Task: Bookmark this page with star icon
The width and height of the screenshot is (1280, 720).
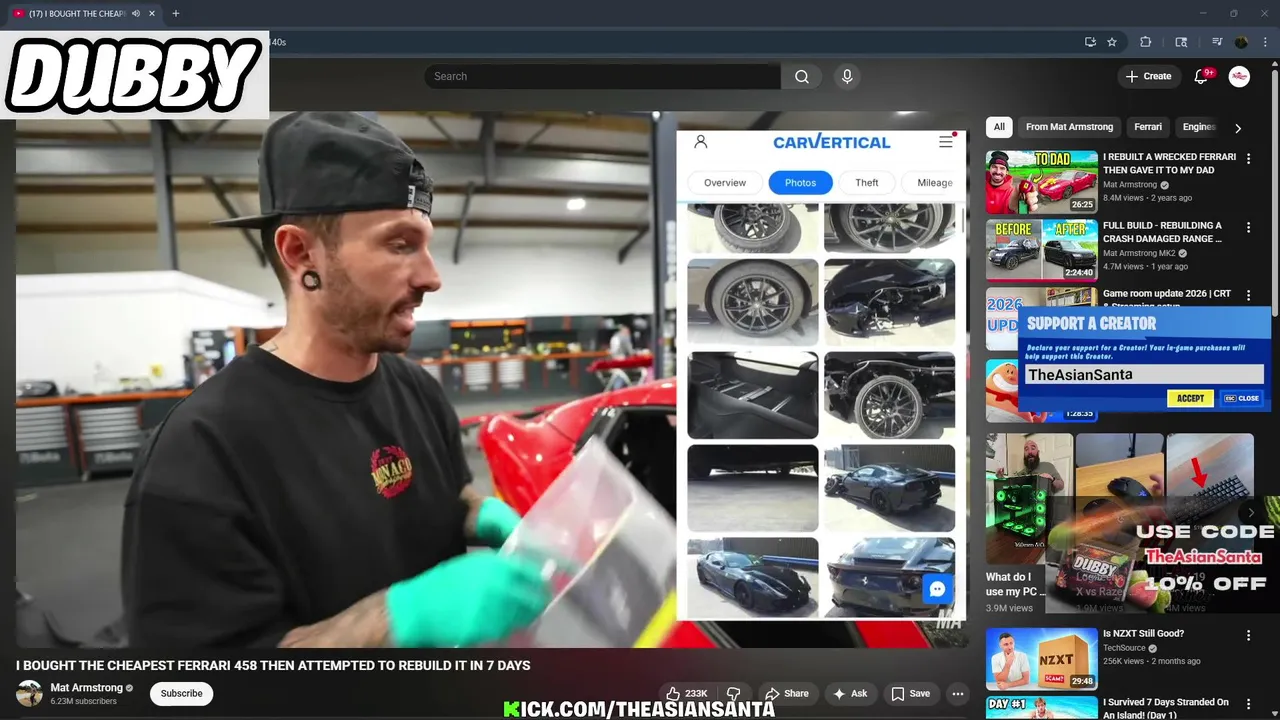Action: coord(1112,42)
